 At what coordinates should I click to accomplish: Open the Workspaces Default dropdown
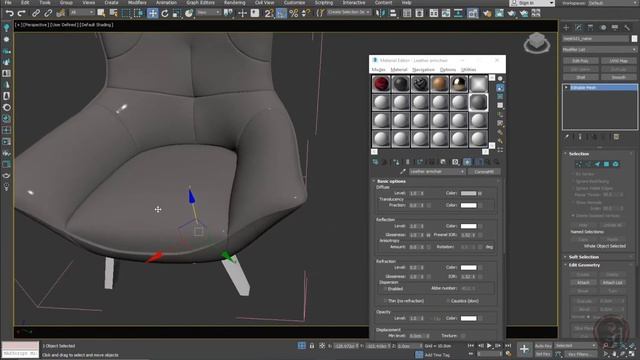pos(612,3)
